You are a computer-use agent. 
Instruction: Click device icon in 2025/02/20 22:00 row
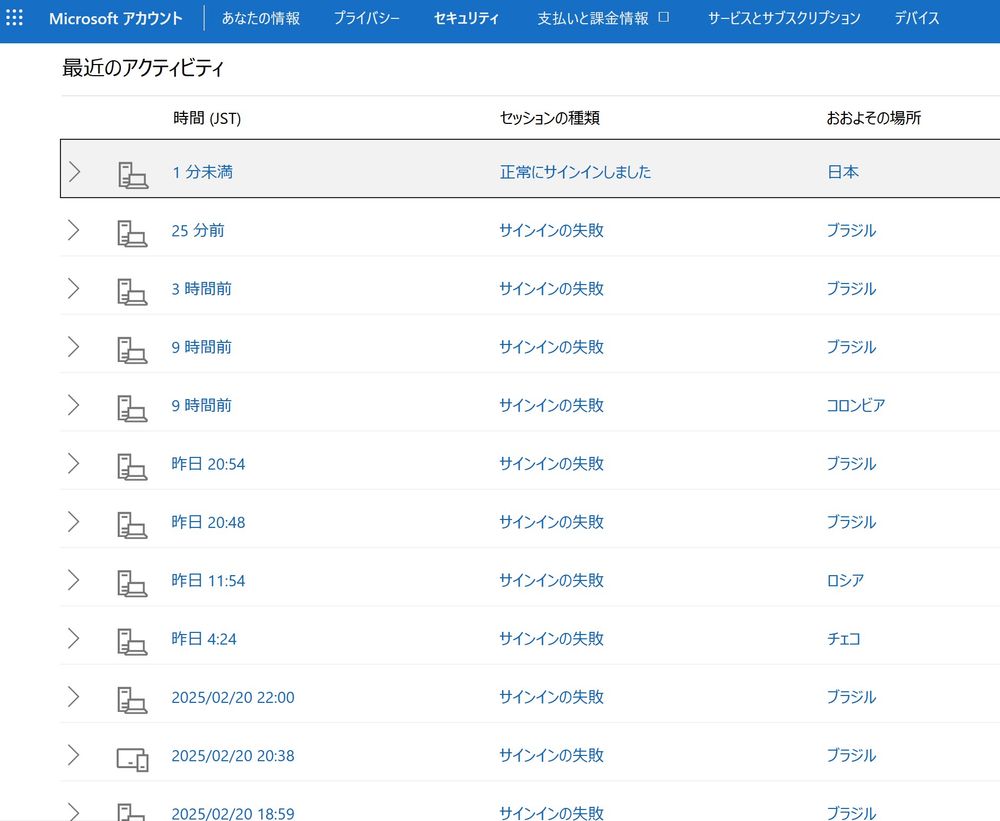click(x=132, y=700)
